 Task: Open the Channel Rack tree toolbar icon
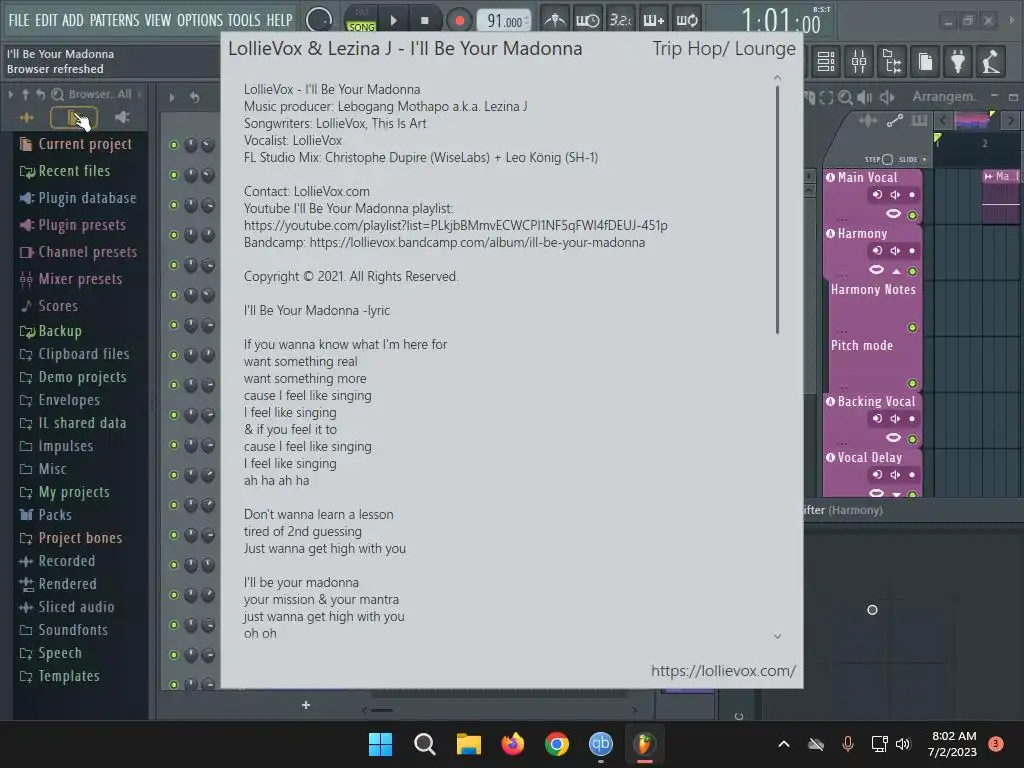(x=892, y=61)
